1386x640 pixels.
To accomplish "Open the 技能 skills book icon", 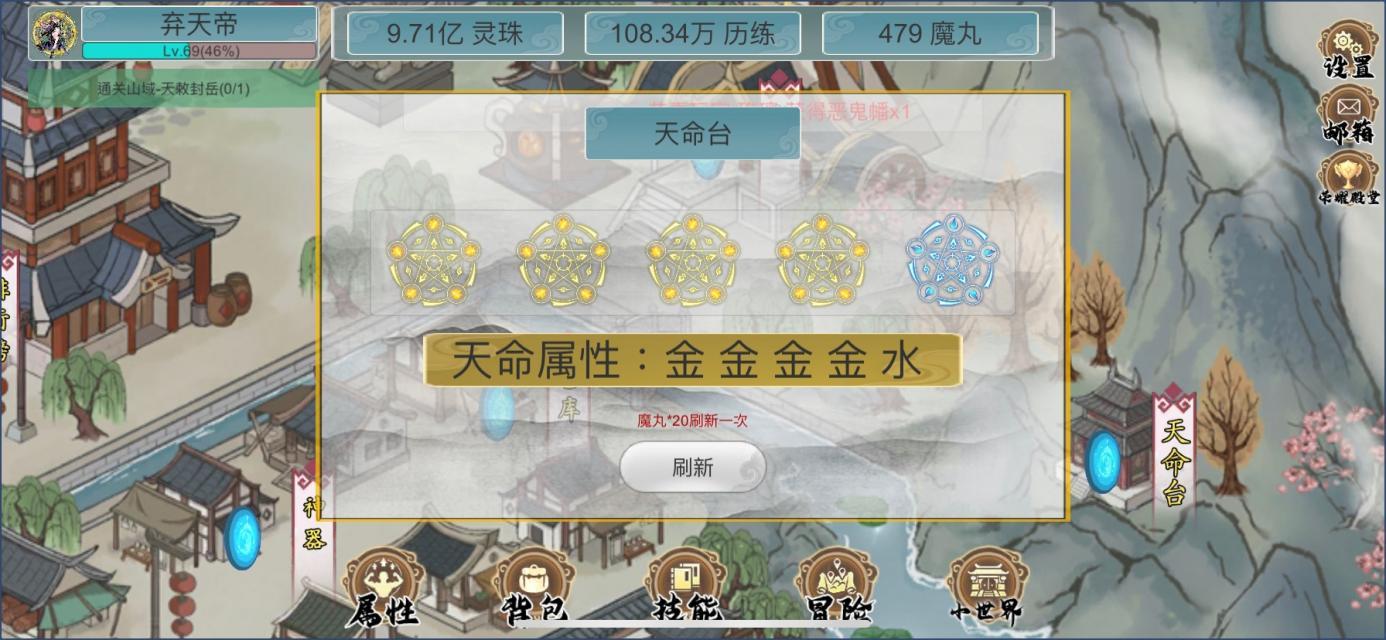I will point(685,588).
